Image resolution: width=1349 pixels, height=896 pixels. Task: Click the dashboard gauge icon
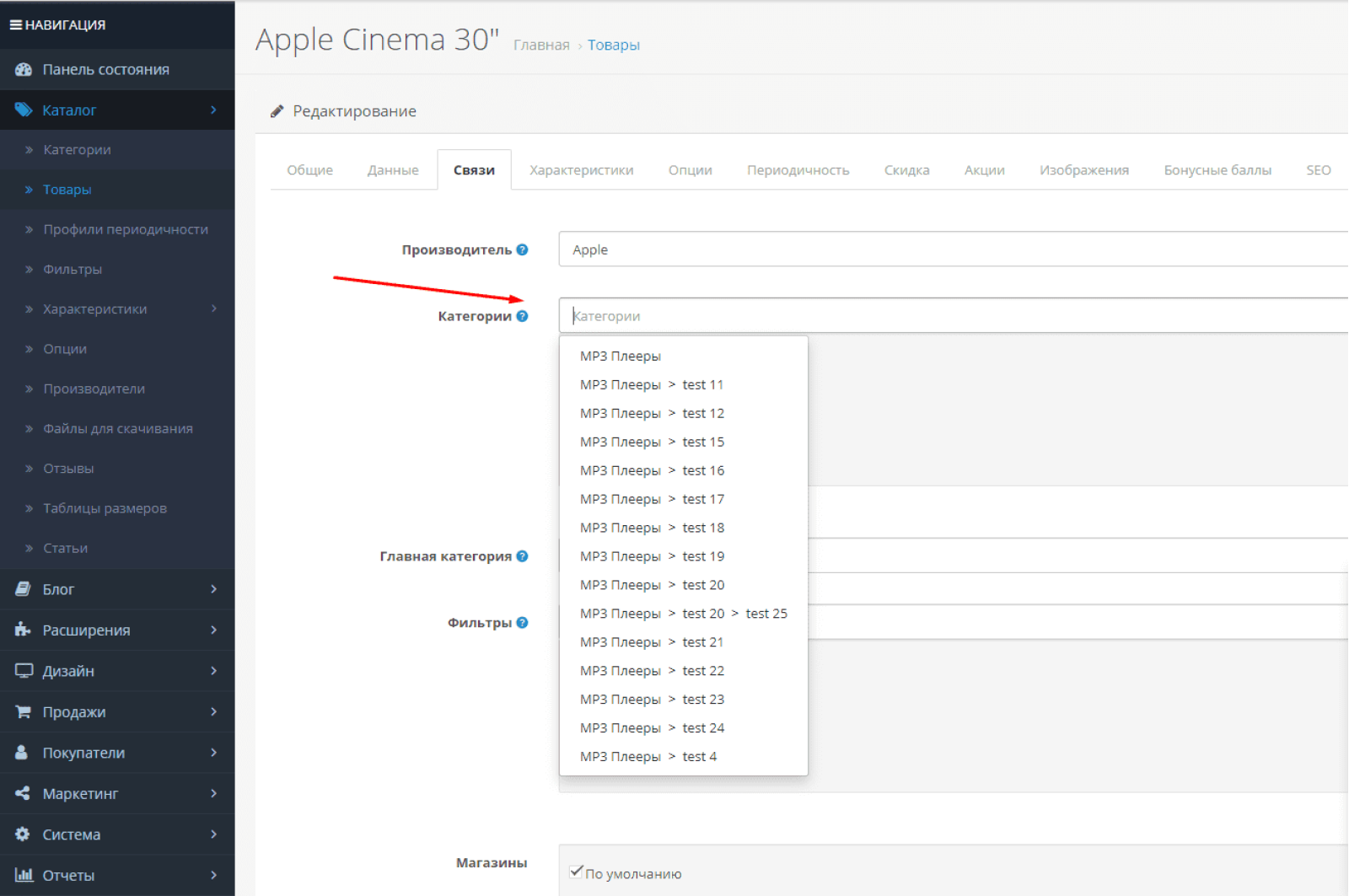tap(24, 70)
